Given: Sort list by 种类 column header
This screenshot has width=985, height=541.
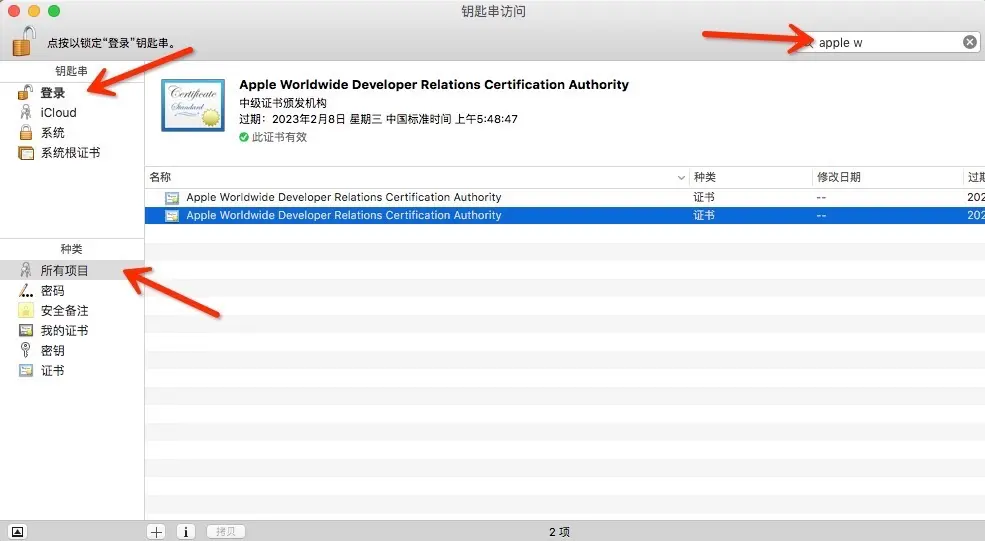Looking at the screenshot, I should 750,177.
